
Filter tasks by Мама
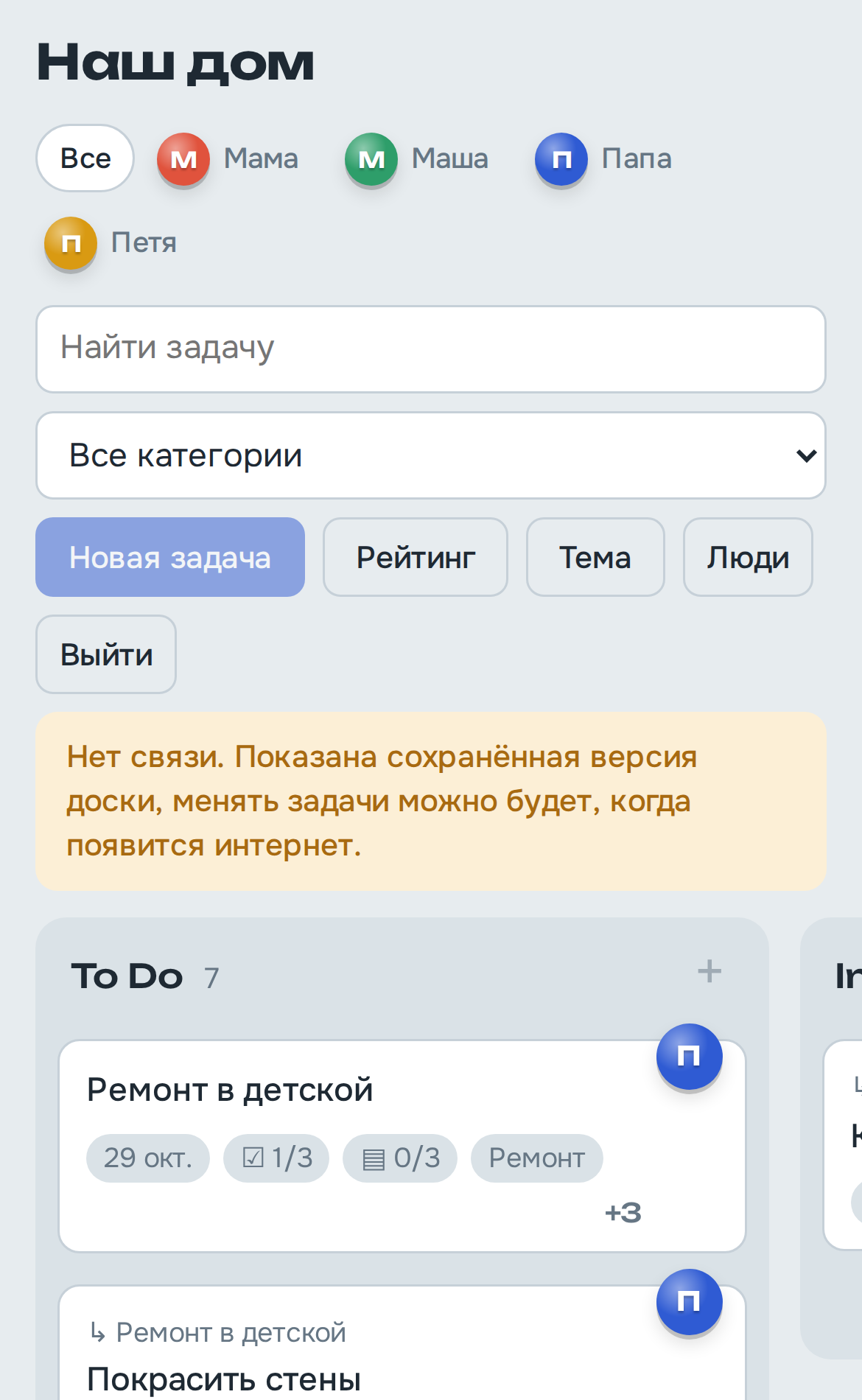pos(228,158)
